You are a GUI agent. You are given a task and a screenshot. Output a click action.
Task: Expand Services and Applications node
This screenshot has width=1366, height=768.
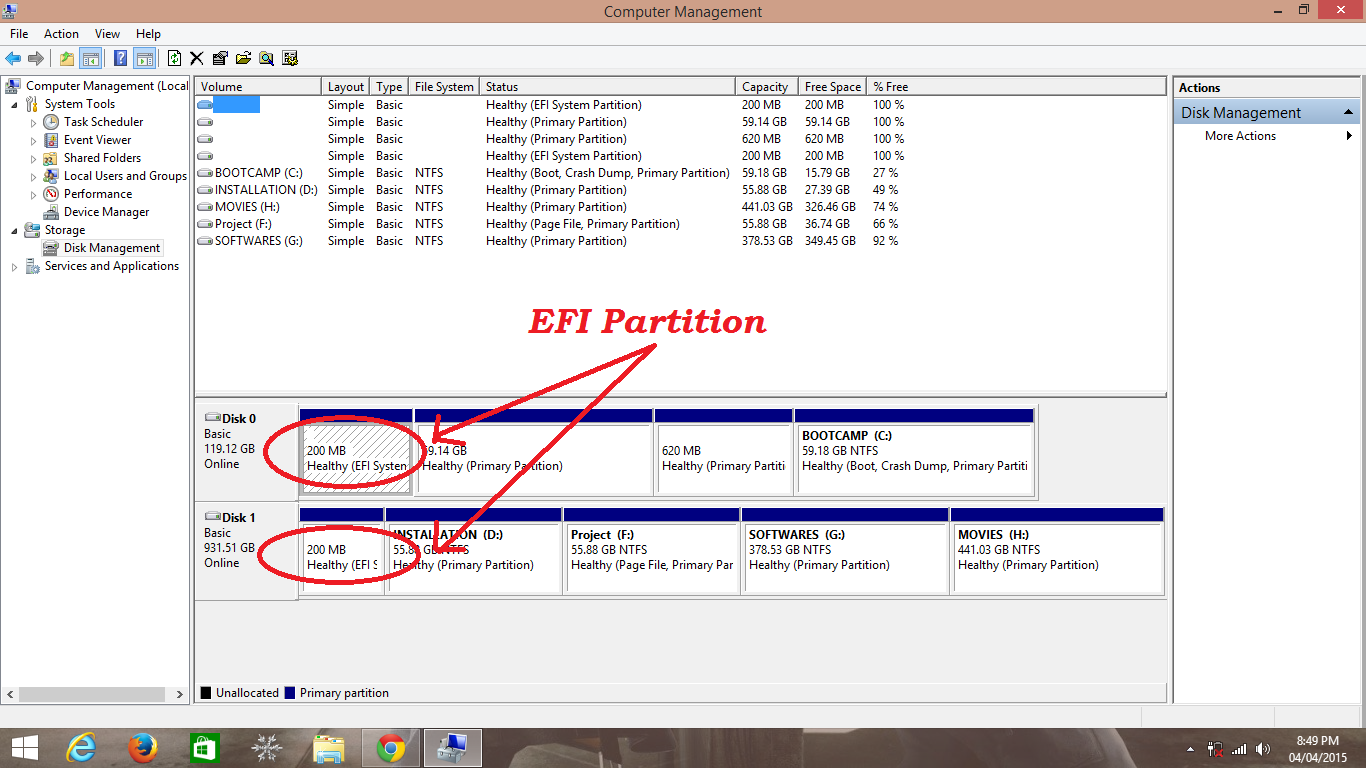coord(14,267)
